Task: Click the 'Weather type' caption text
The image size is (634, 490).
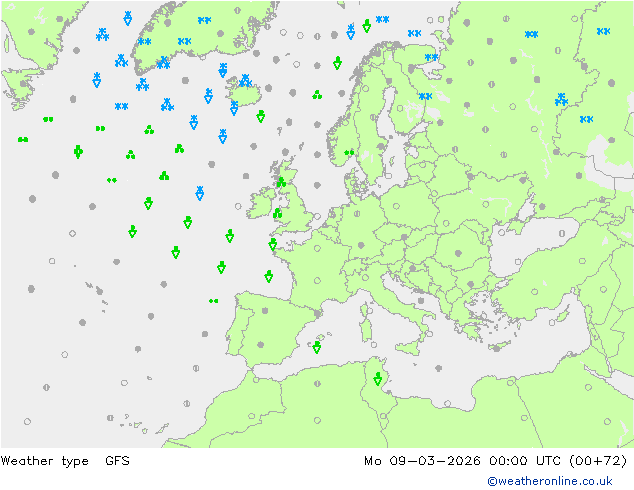Action: tap(44, 461)
